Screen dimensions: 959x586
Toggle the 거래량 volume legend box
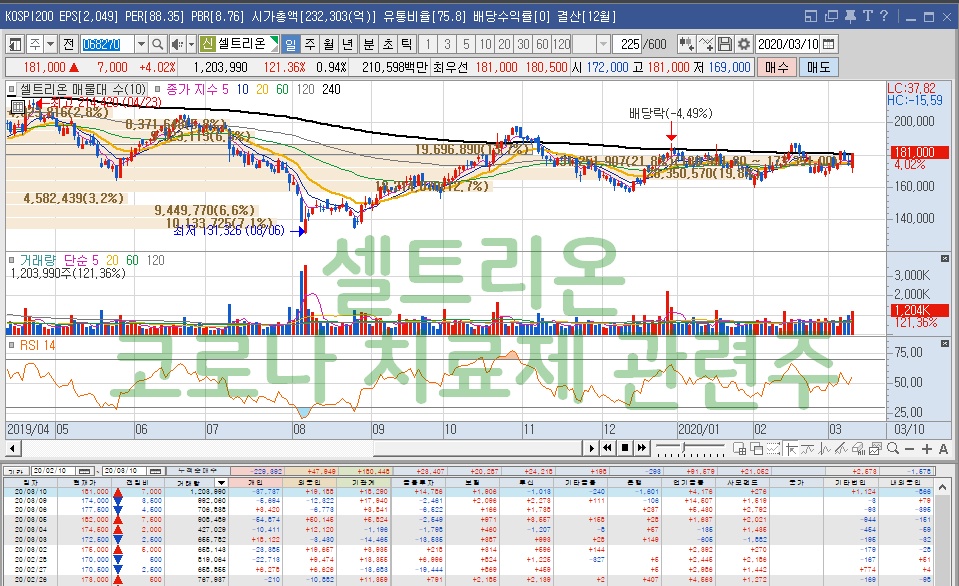(x=12, y=260)
